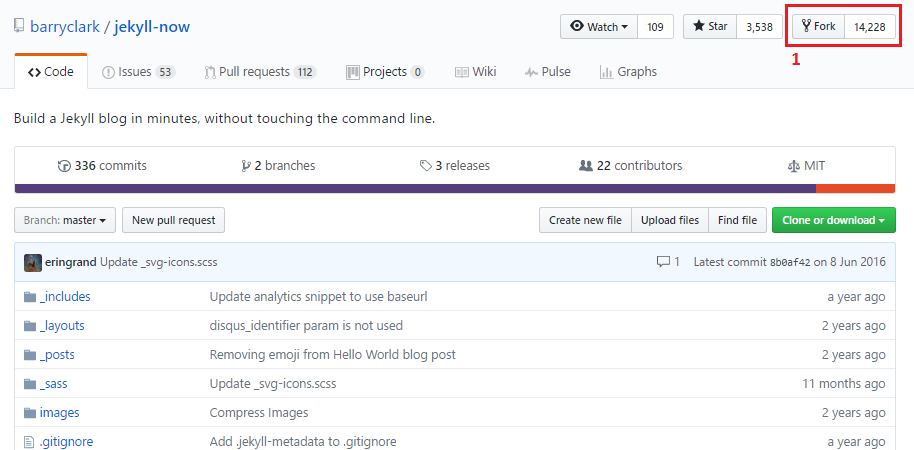Click the folder icon of _layouts
914x450 pixels.
coord(30,326)
